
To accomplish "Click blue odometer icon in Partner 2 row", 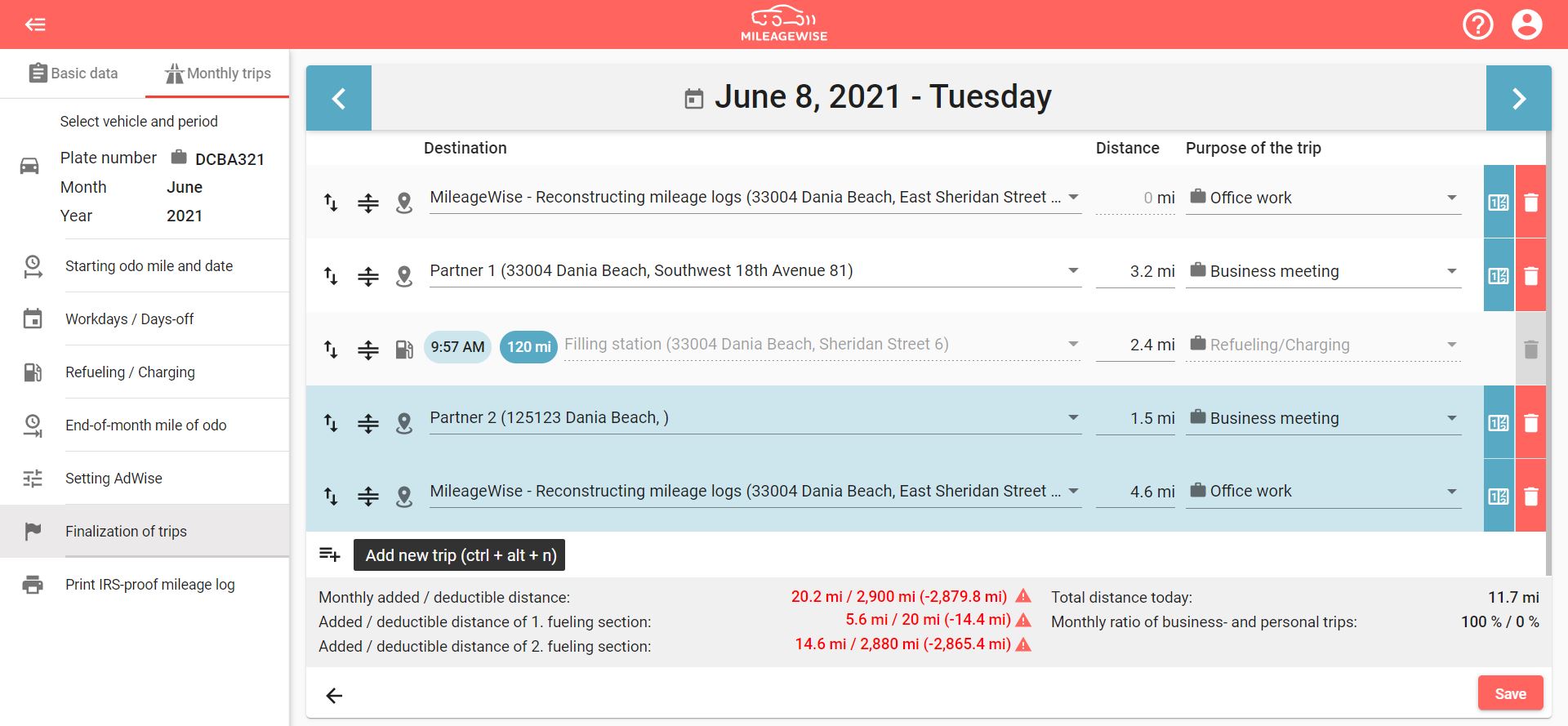I will tap(1499, 422).
